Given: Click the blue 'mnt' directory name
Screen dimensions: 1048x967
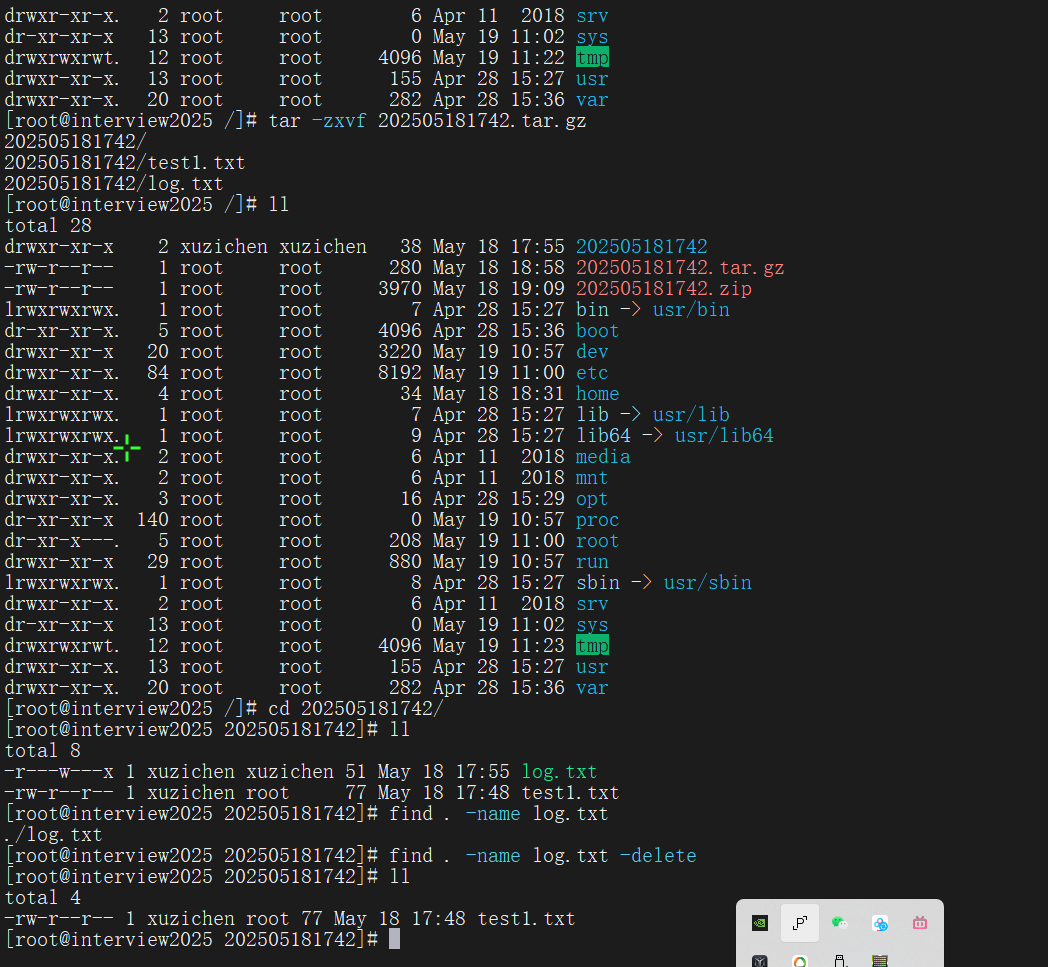Looking at the screenshot, I should click(x=592, y=478).
